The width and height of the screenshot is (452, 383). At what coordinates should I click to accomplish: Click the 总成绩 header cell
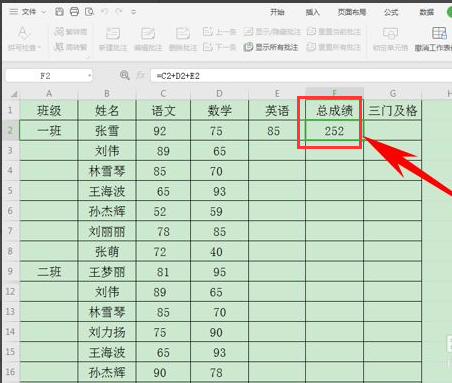click(x=334, y=110)
